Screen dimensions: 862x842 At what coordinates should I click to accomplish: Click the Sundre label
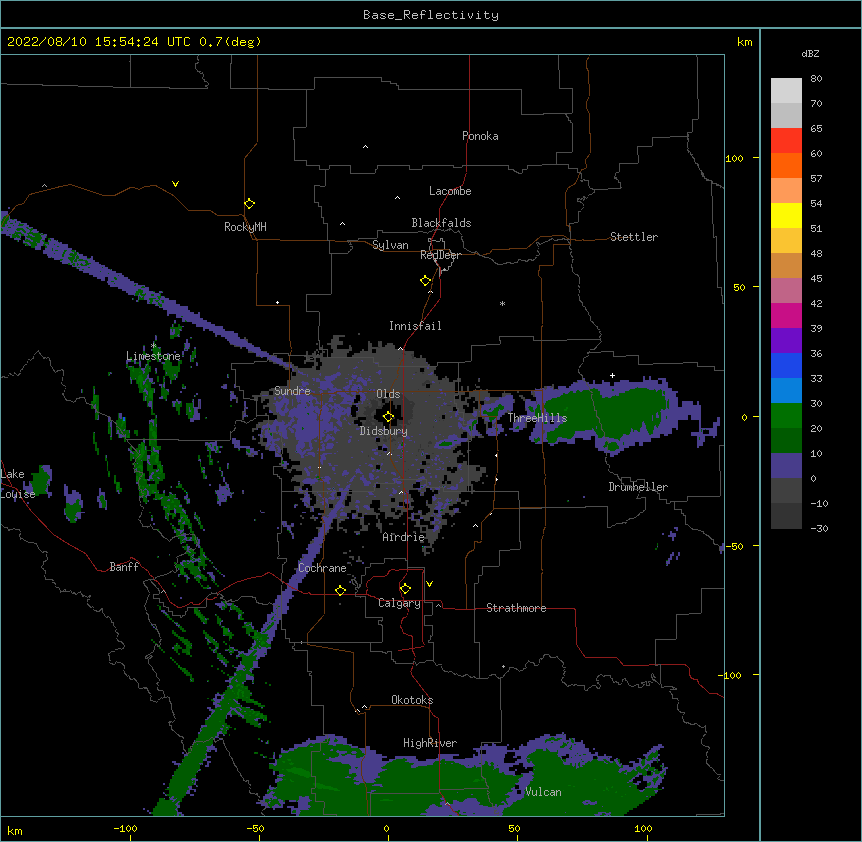(292, 391)
